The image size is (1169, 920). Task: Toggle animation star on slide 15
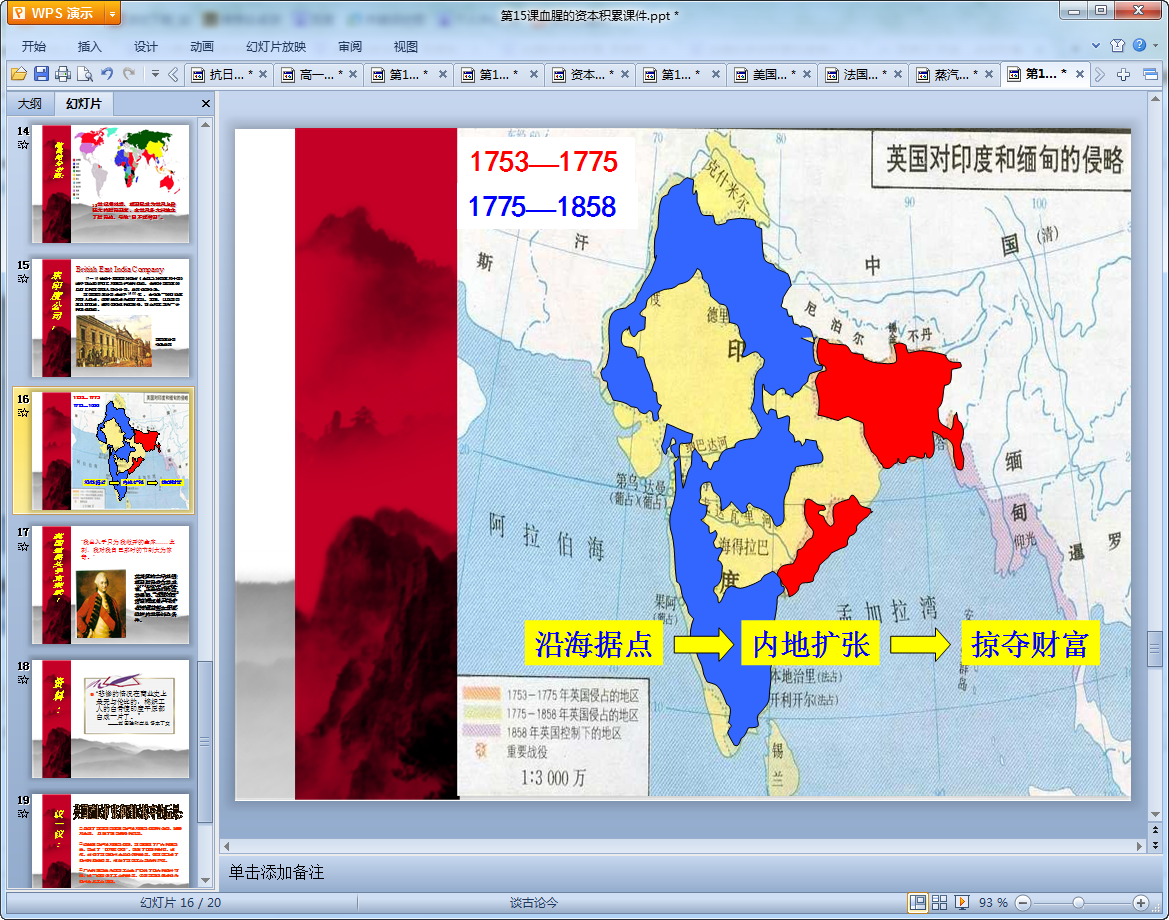tap(23, 279)
